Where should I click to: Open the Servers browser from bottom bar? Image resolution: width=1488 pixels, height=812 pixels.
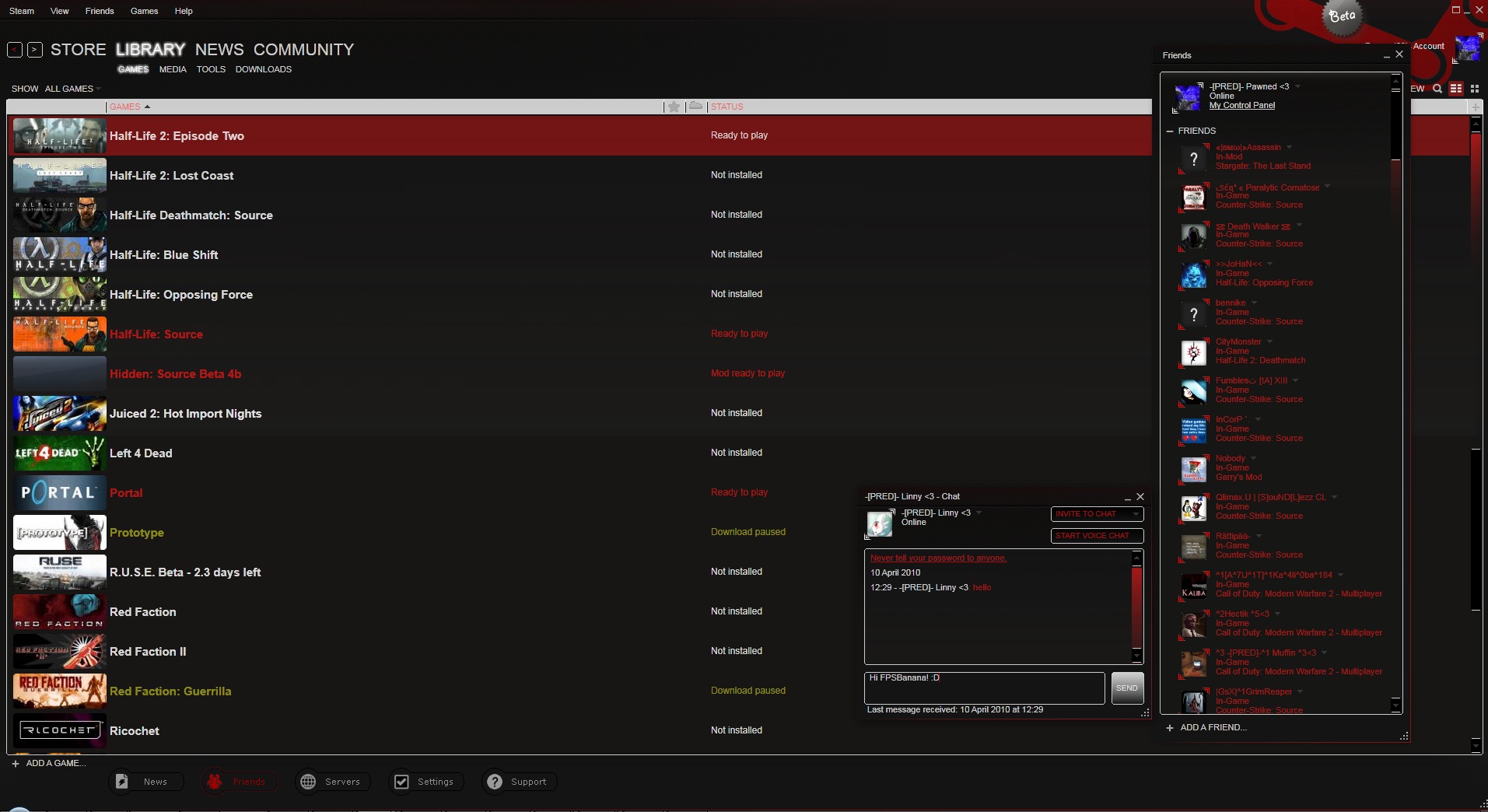coord(332,782)
